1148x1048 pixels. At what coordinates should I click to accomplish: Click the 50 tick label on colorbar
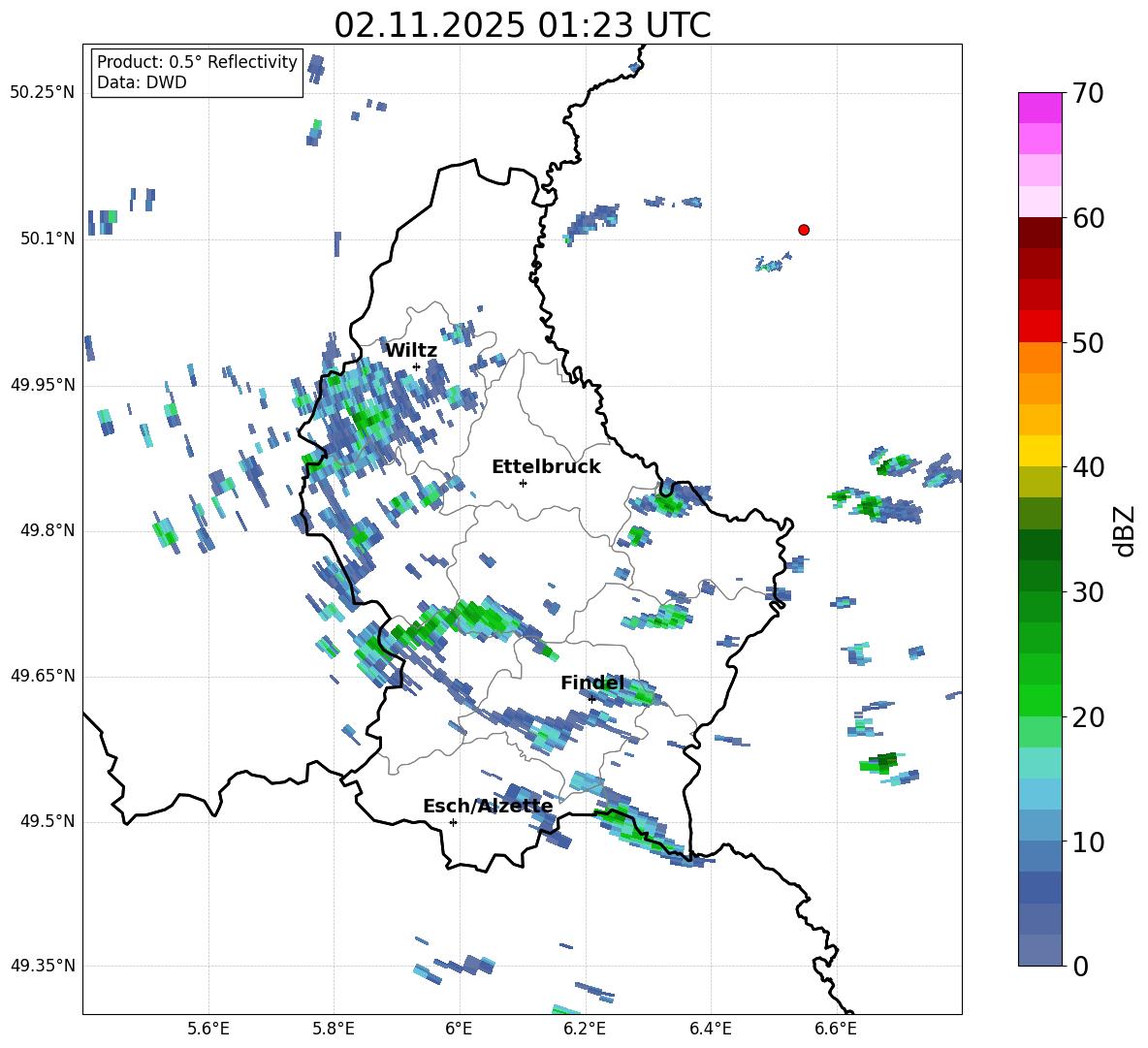(1088, 343)
